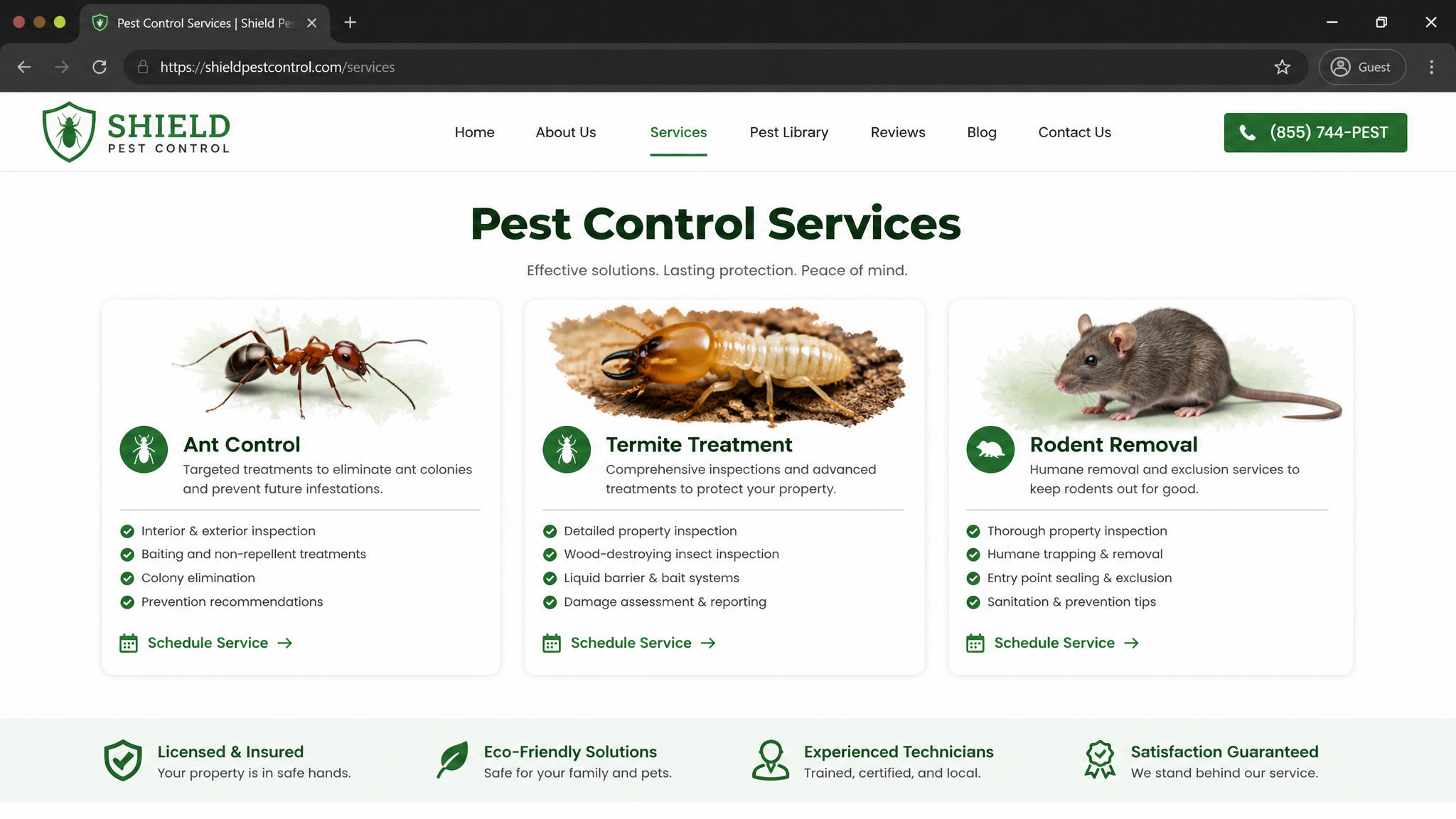Viewport: 1456px width, 819px height.
Task: Open a new browser tab
Action: [x=350, y=23]
